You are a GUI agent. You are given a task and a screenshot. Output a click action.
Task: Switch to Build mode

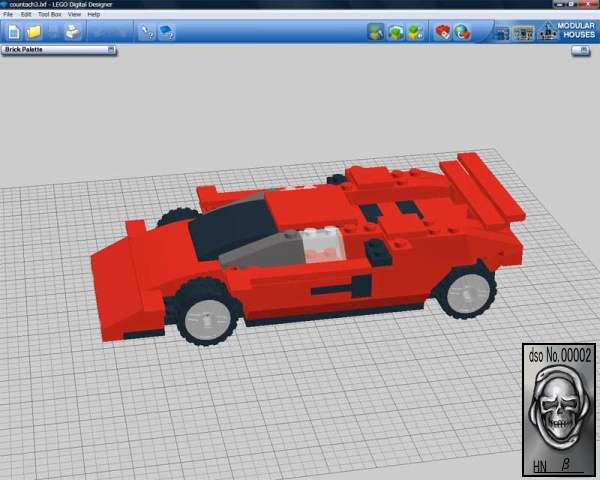pyautogui.click(x=376, y=32)
